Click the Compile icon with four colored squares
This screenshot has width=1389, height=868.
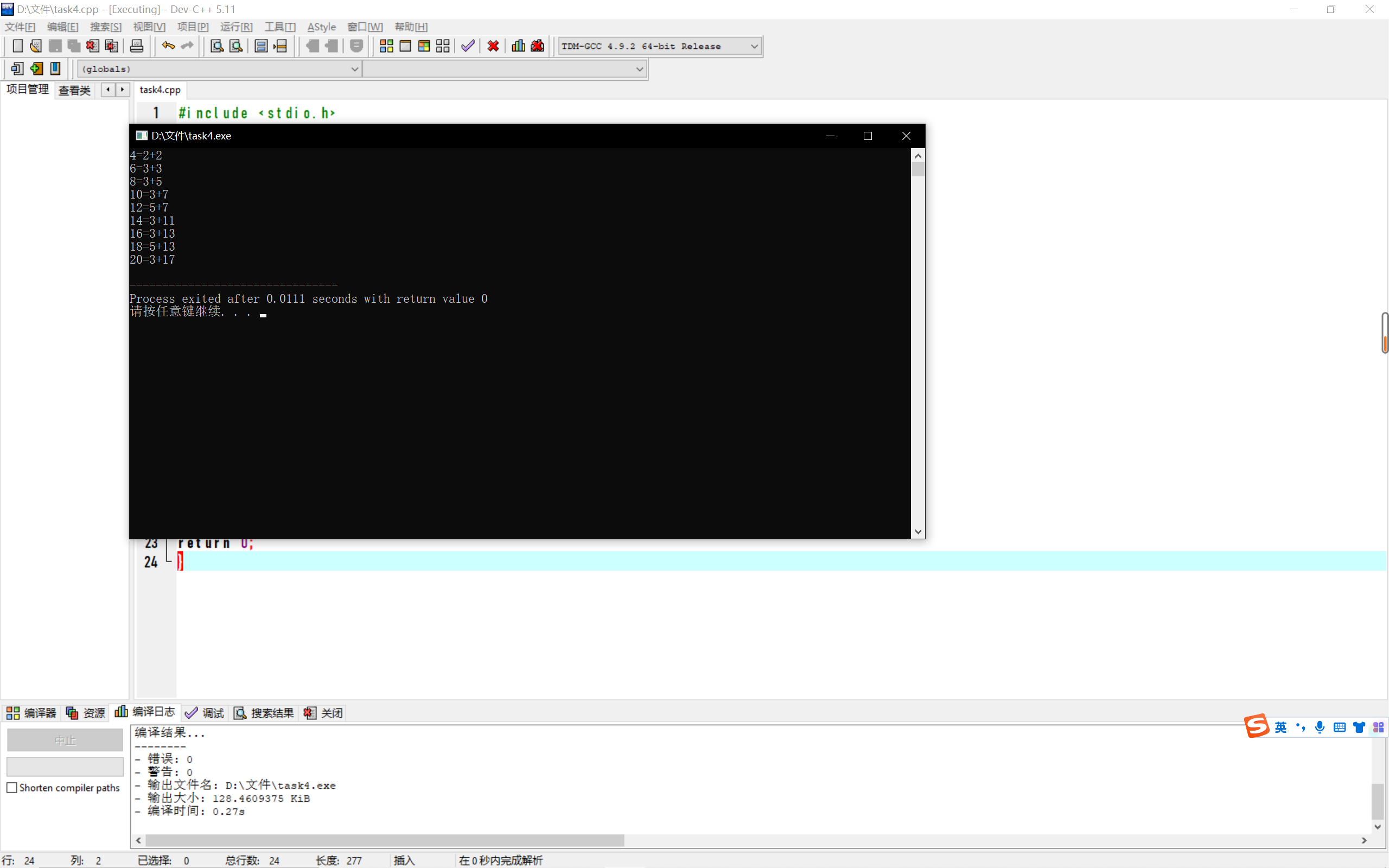386,46
